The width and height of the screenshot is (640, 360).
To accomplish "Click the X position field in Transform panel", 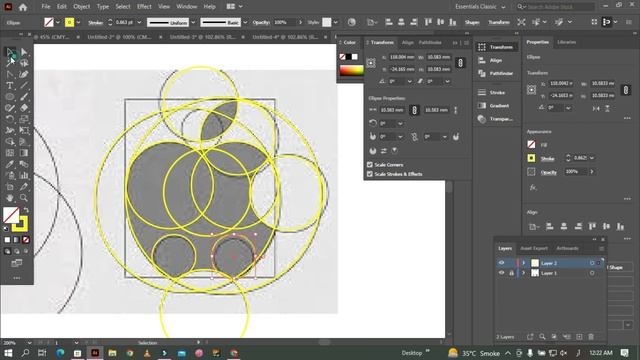I will [x=402, y=57].
